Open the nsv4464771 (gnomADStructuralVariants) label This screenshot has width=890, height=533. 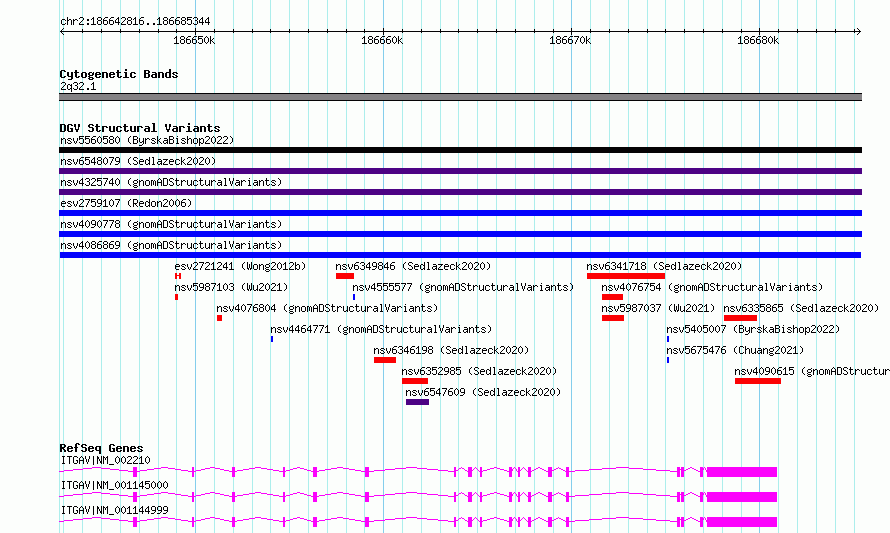(x=381, y=329)
